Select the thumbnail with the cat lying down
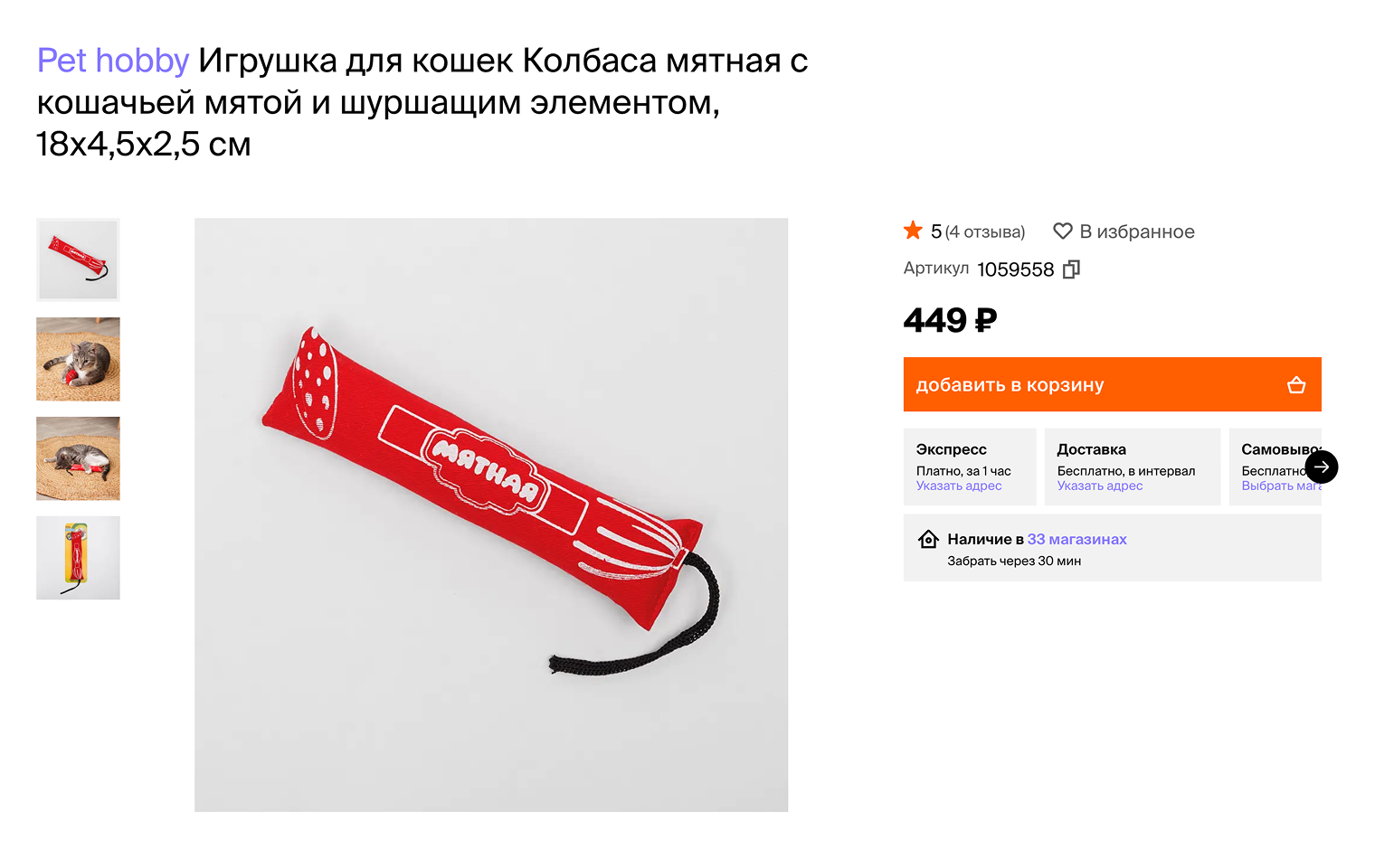This screenshot has height=868, width=1375. [x=78, y=458]
